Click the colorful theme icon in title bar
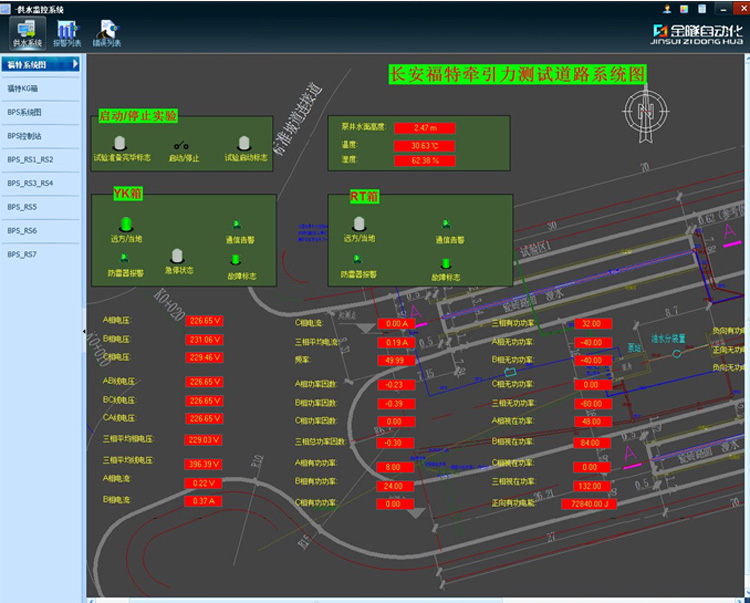750x603 pixels. [684, 9]
